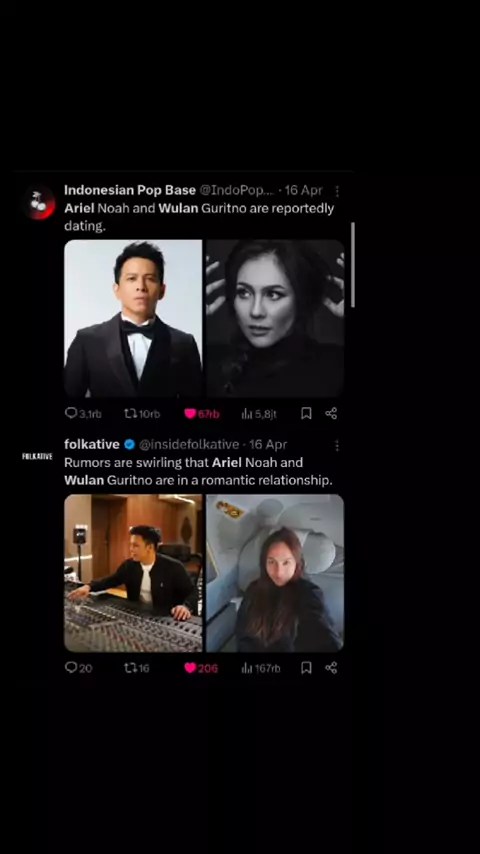Viewport: 480px width, 854px height.
Task: Bookmark the Indonesian Pop Base tweet
Action: pyautogui.click(x=306, y=413)
